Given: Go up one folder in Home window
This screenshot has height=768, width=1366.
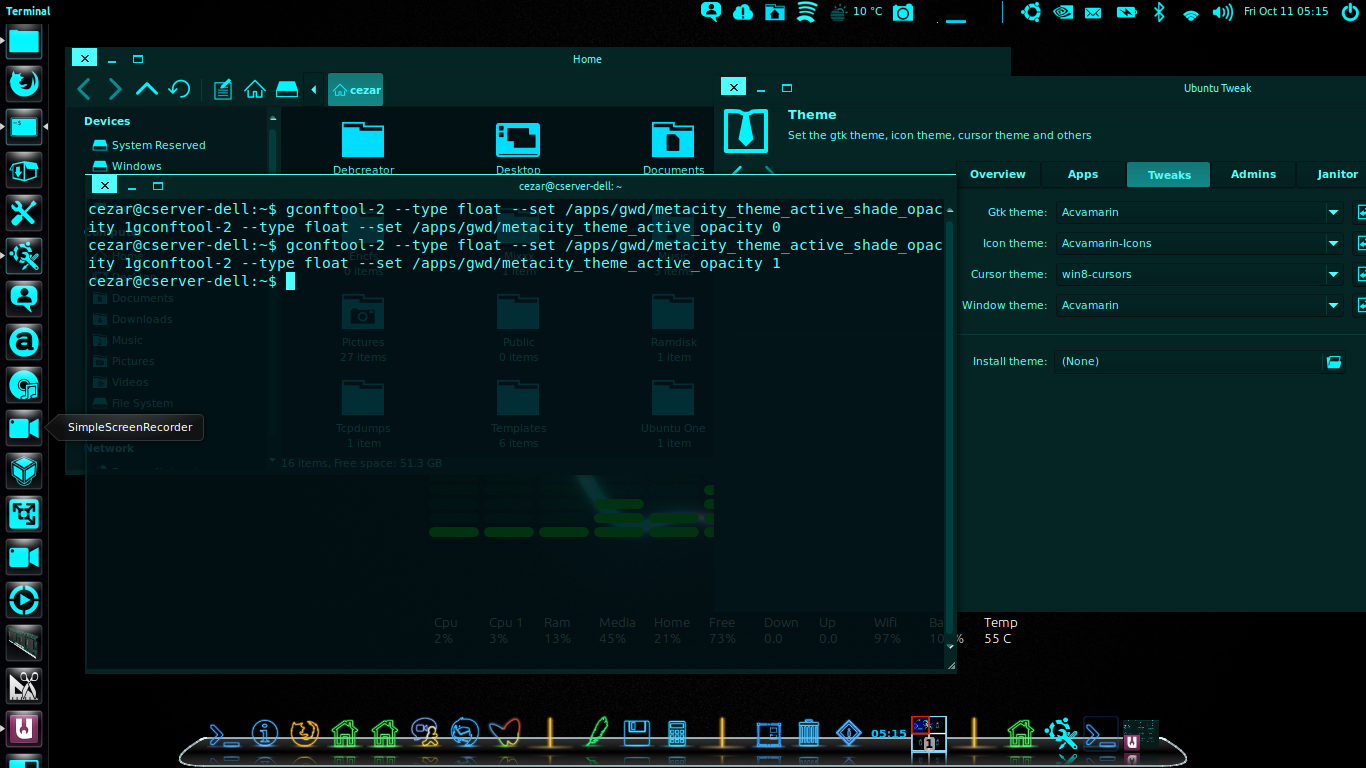Looking at the screenshot, I should pyautogui.click(x=147, y=89).
